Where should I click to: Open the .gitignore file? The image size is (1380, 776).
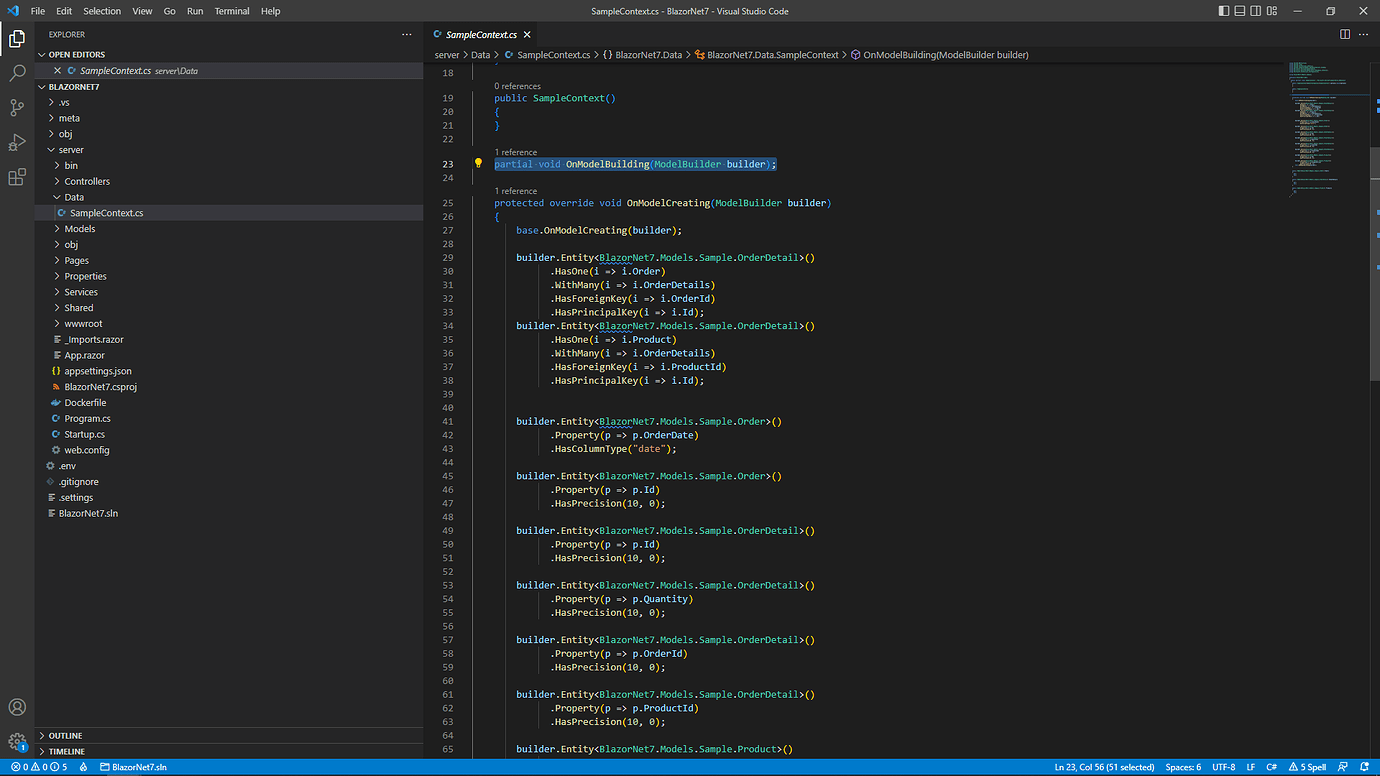click(78, 482)
